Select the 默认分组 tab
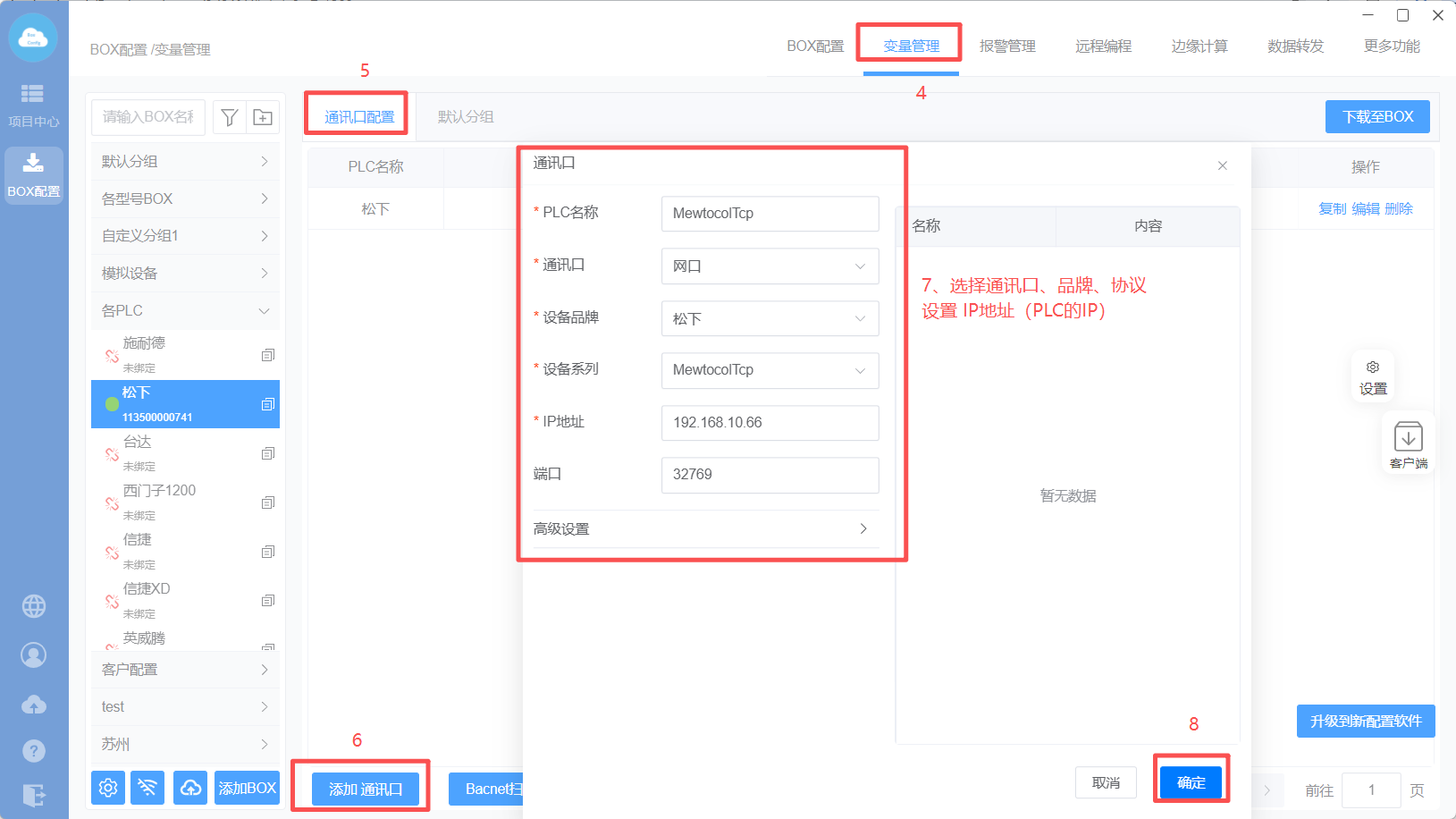The height and width of the screenshot is (819, 1456). [466, 117]
